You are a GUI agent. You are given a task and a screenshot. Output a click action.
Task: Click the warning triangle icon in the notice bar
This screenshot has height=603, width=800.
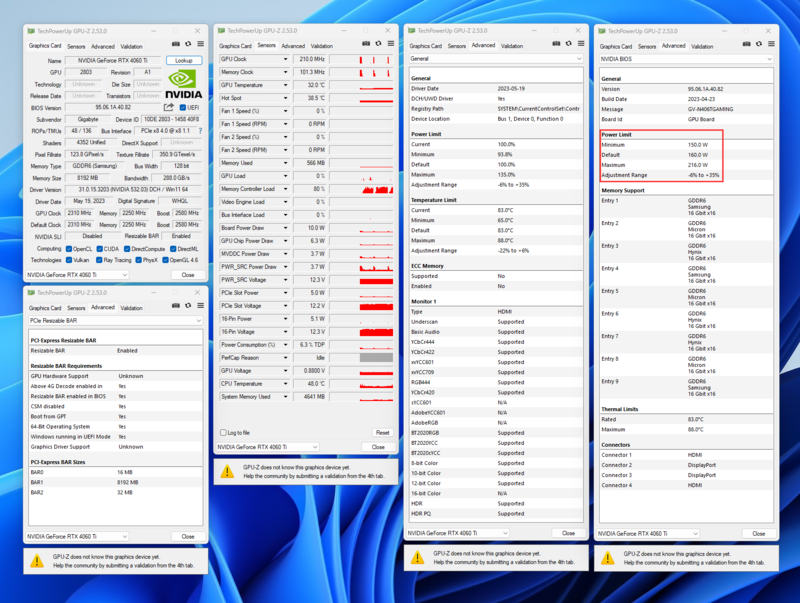coord(227,470)
